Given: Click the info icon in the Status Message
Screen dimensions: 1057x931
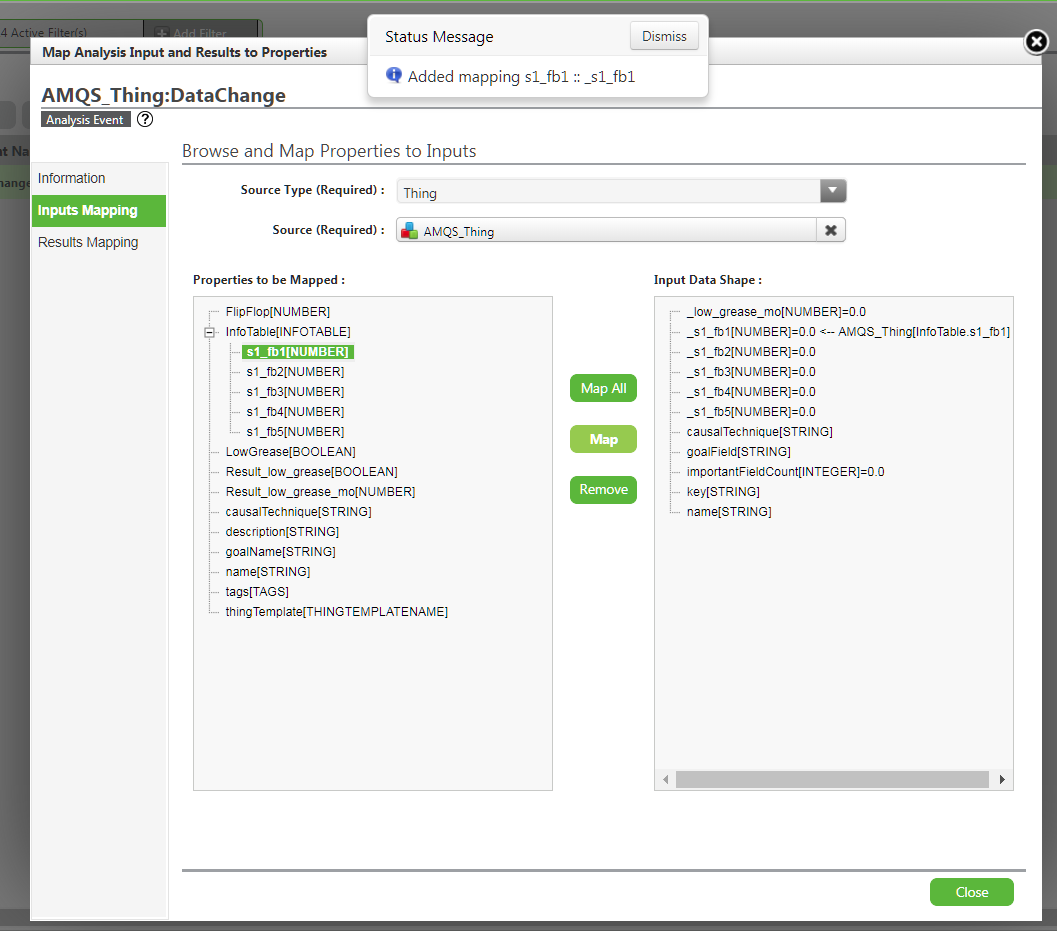Looking at the screenshot, I should coord(393,76).
